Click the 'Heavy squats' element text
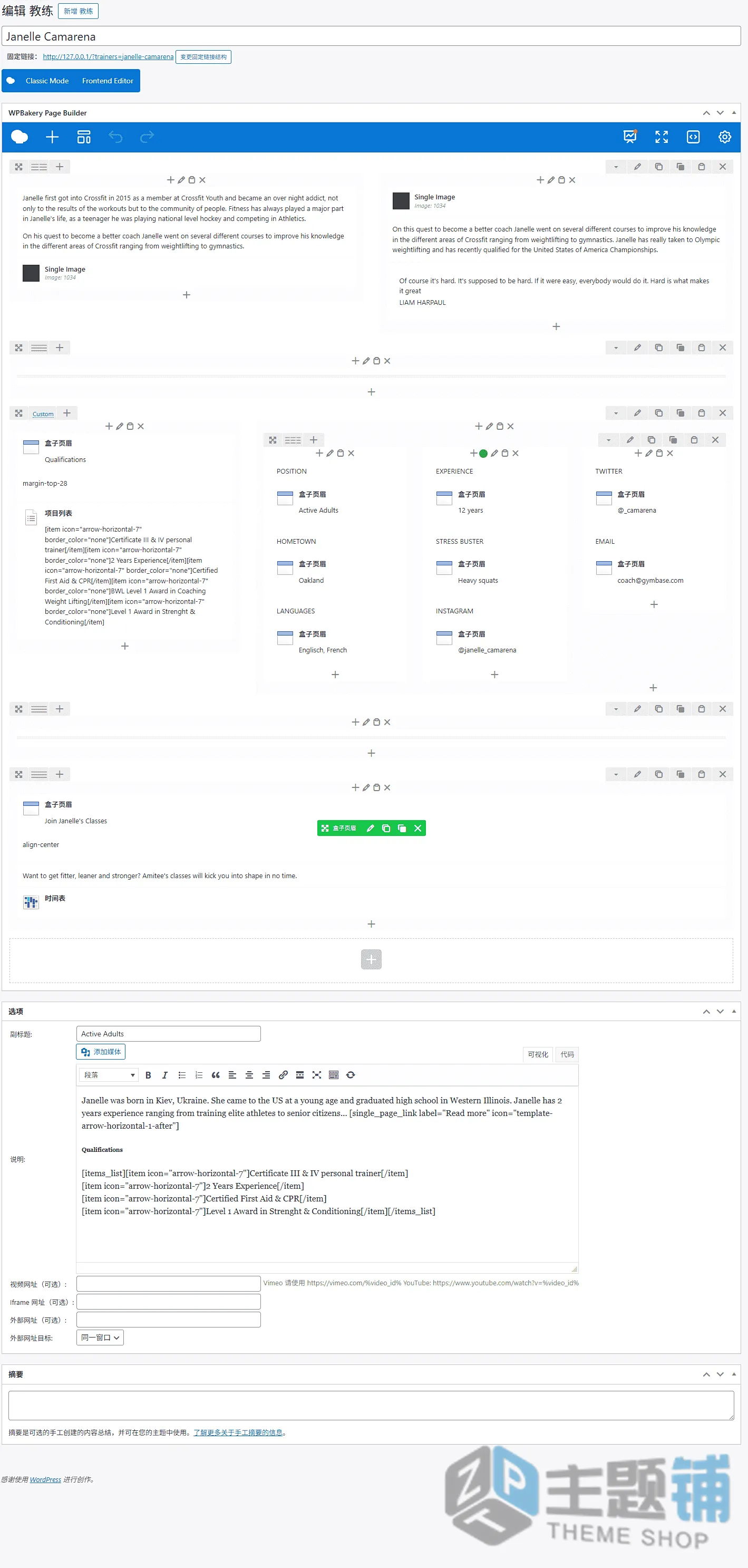The image size is (748, 1568). [478, 581]
